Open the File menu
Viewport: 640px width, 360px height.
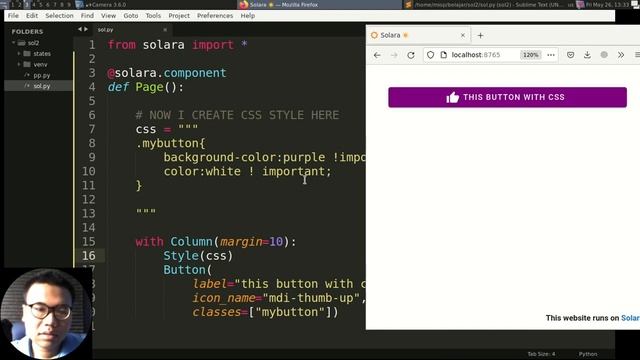(13, 16)
